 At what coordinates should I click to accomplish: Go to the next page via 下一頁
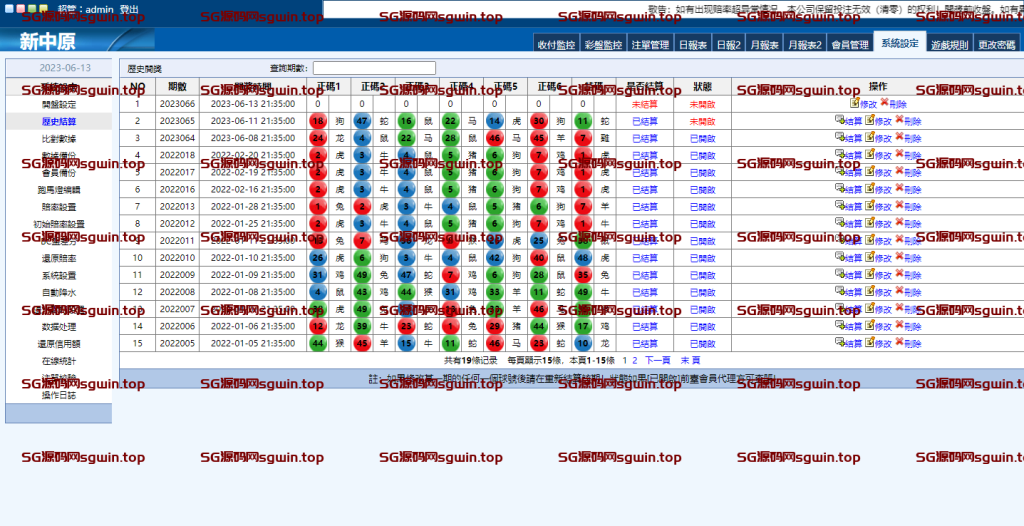click(x=657, y=360)
